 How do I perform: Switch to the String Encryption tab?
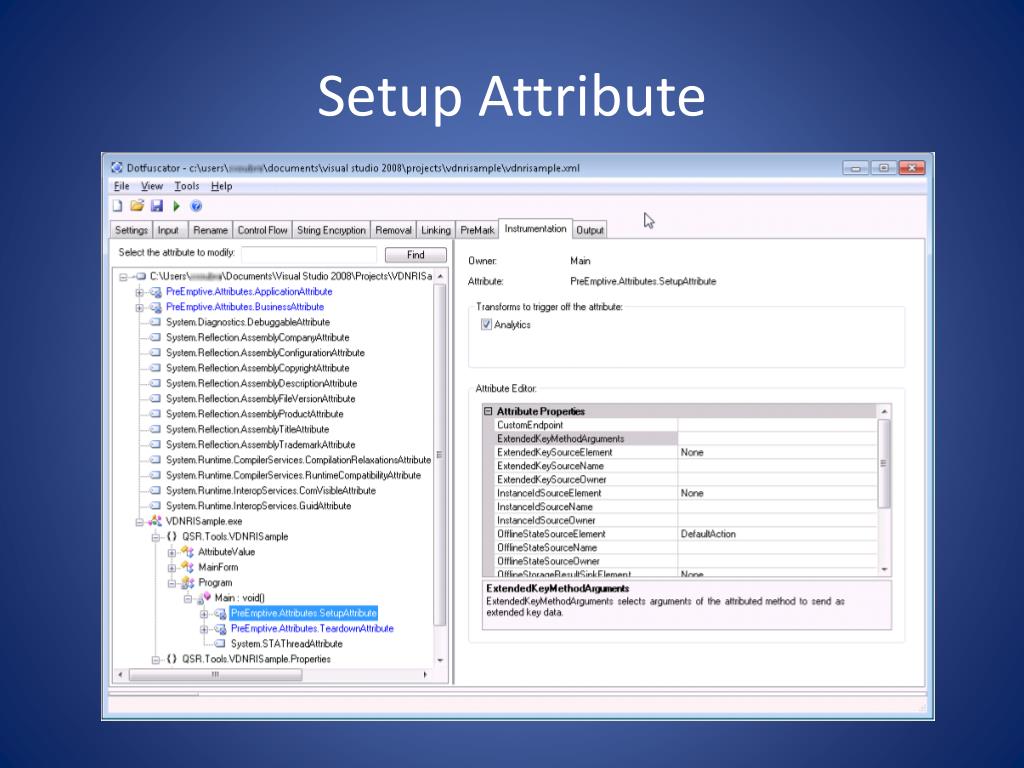tap(331, 231)
